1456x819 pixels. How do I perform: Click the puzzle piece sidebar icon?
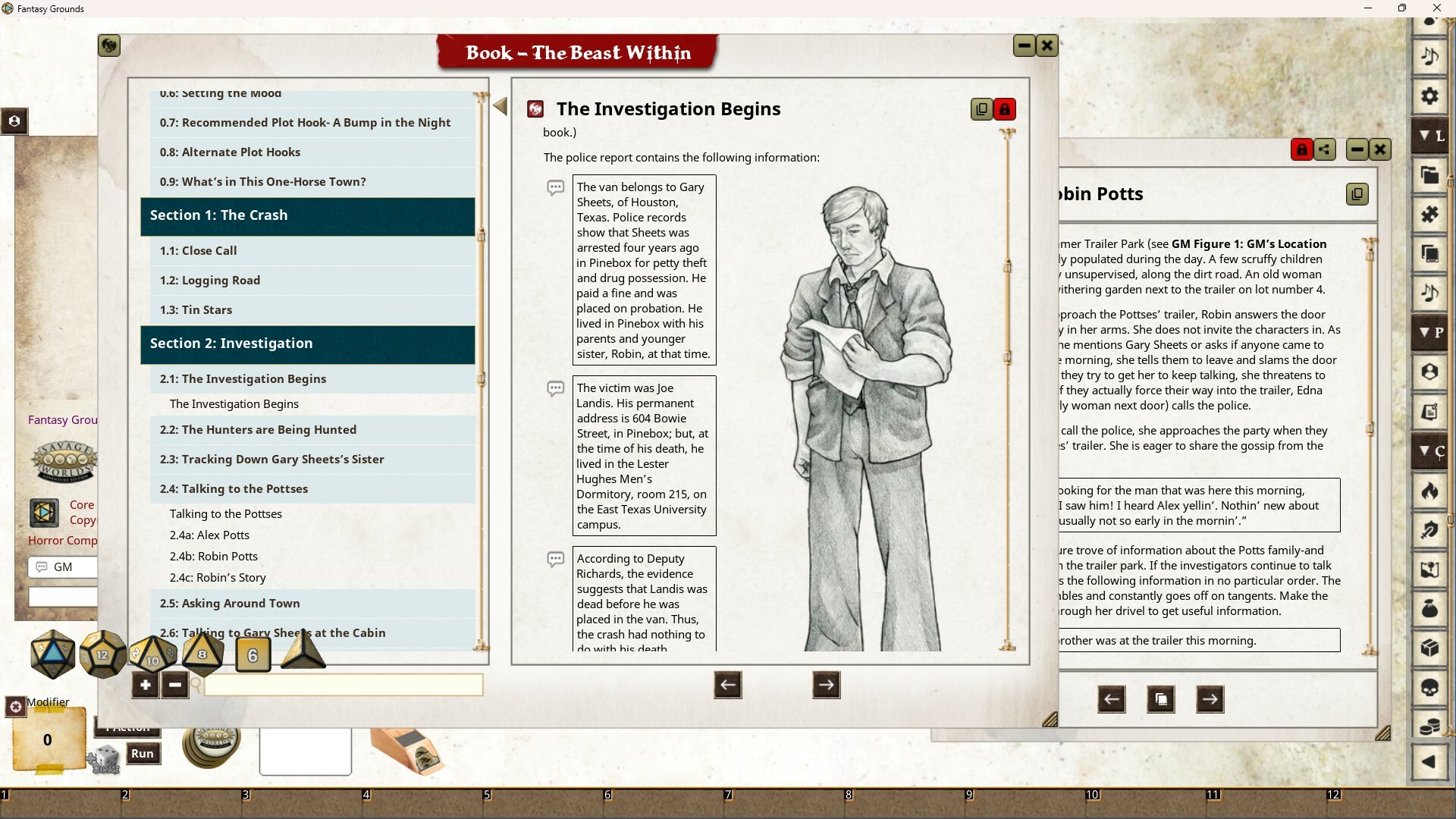tap(1429, 215)
